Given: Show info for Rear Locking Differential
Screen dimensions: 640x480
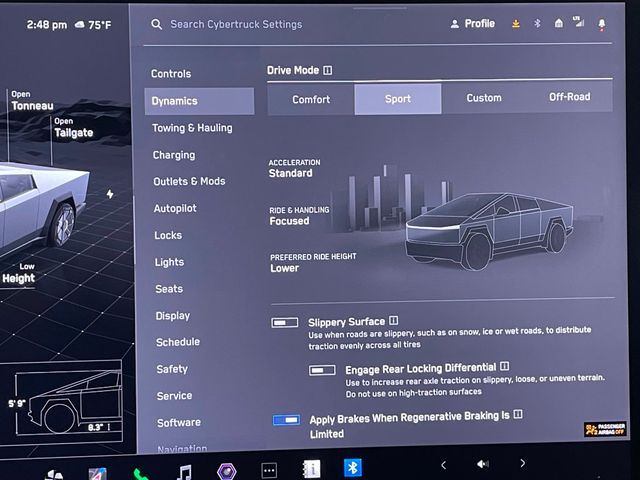Looking at the screenshot, I should coord(504,366).
